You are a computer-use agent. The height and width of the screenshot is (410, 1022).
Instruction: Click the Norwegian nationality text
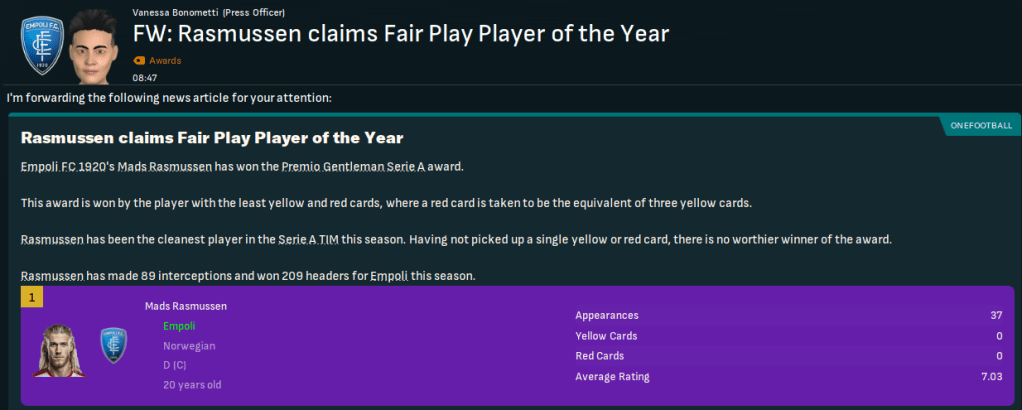coord(188,346)
